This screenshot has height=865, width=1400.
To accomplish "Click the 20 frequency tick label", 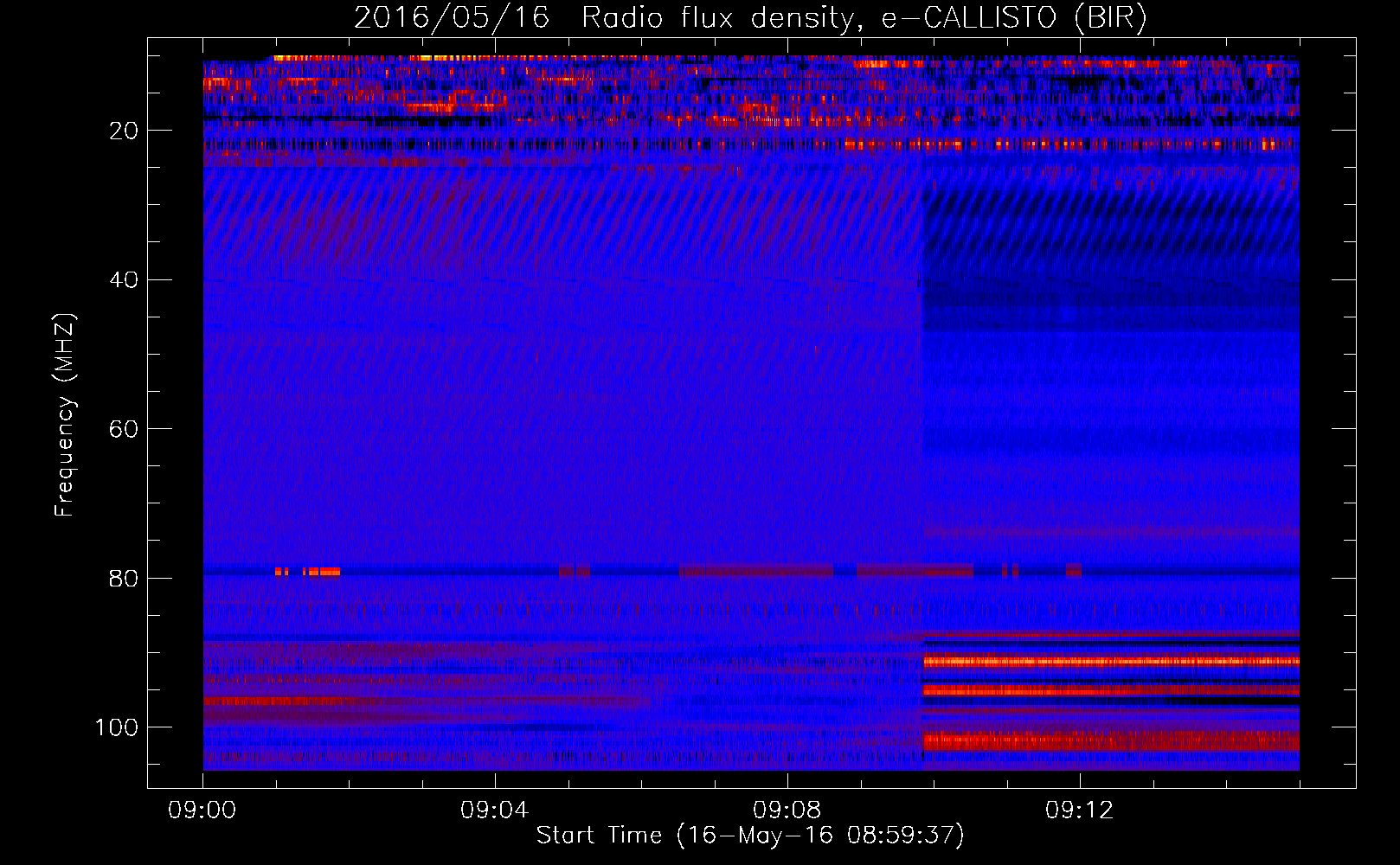I will click(124, 131).
